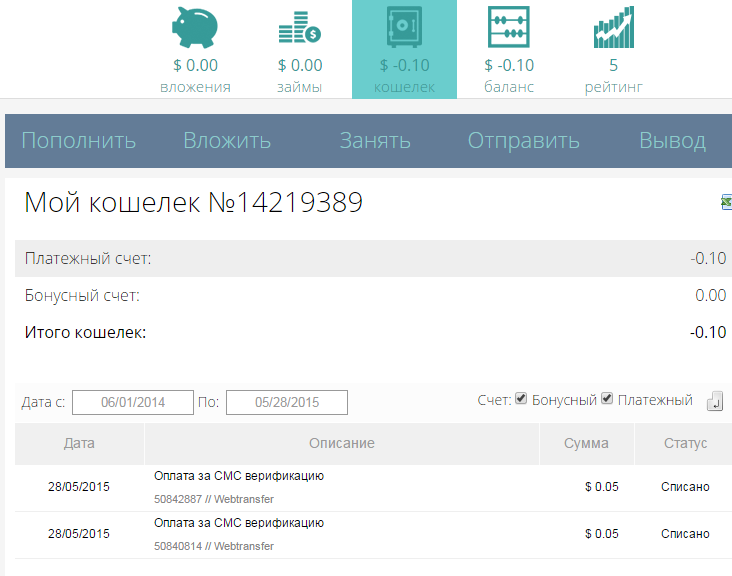Click the Excel export icon beside wallet title
732x576 pixels.
[x=726, y=202]
